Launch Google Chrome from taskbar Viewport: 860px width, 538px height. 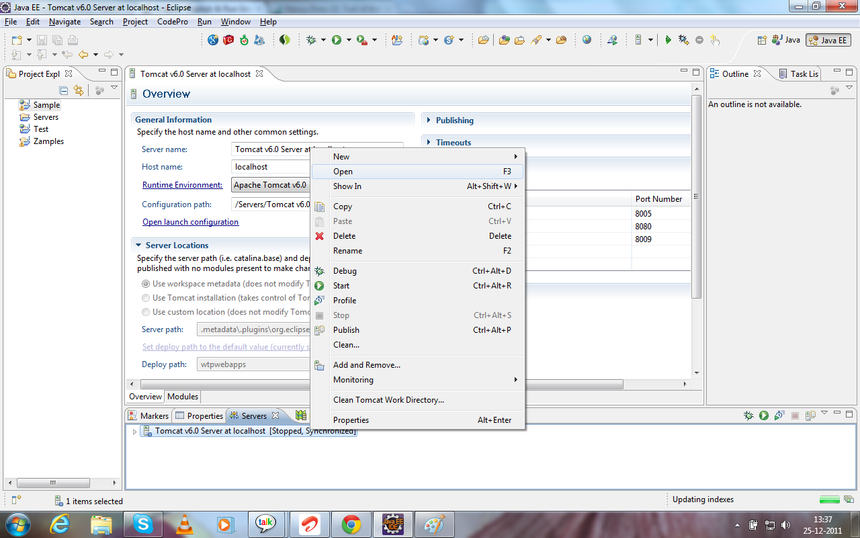(351, 524)
